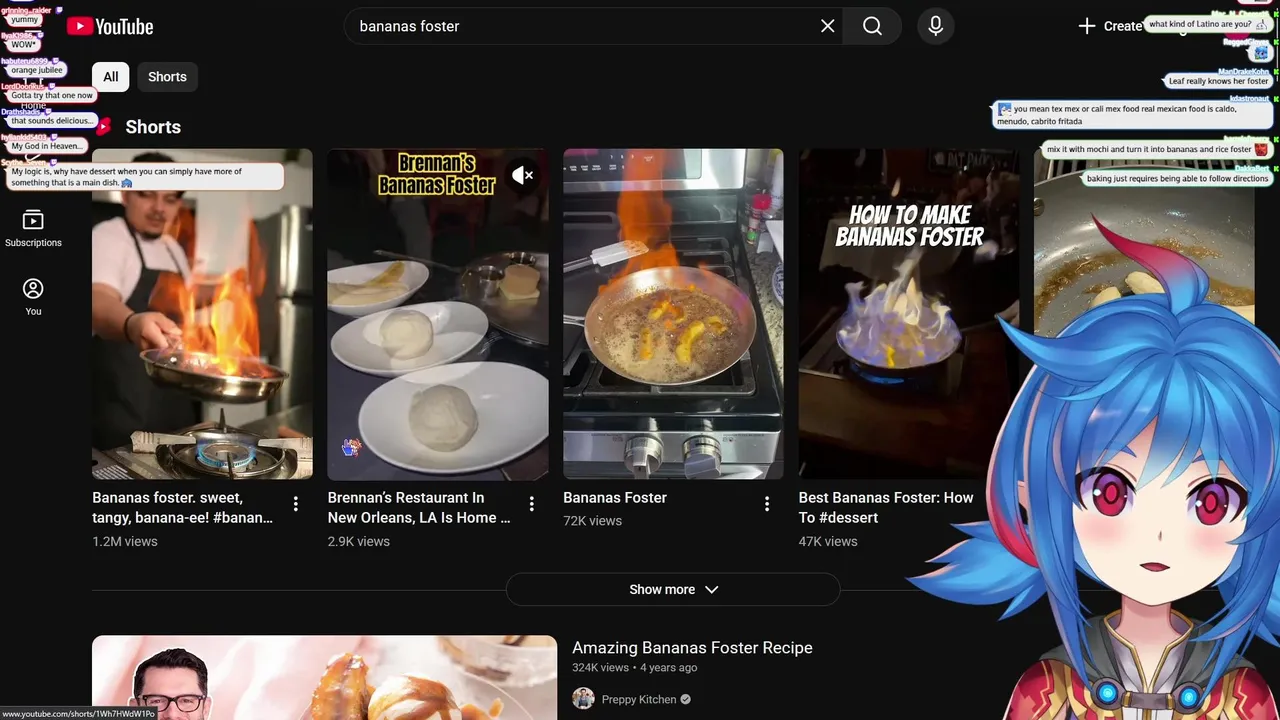Open Subscriptions in the sidebar
Image resolution: width=1280 pixels, height=720 pixels.
(x=33, y=229)
